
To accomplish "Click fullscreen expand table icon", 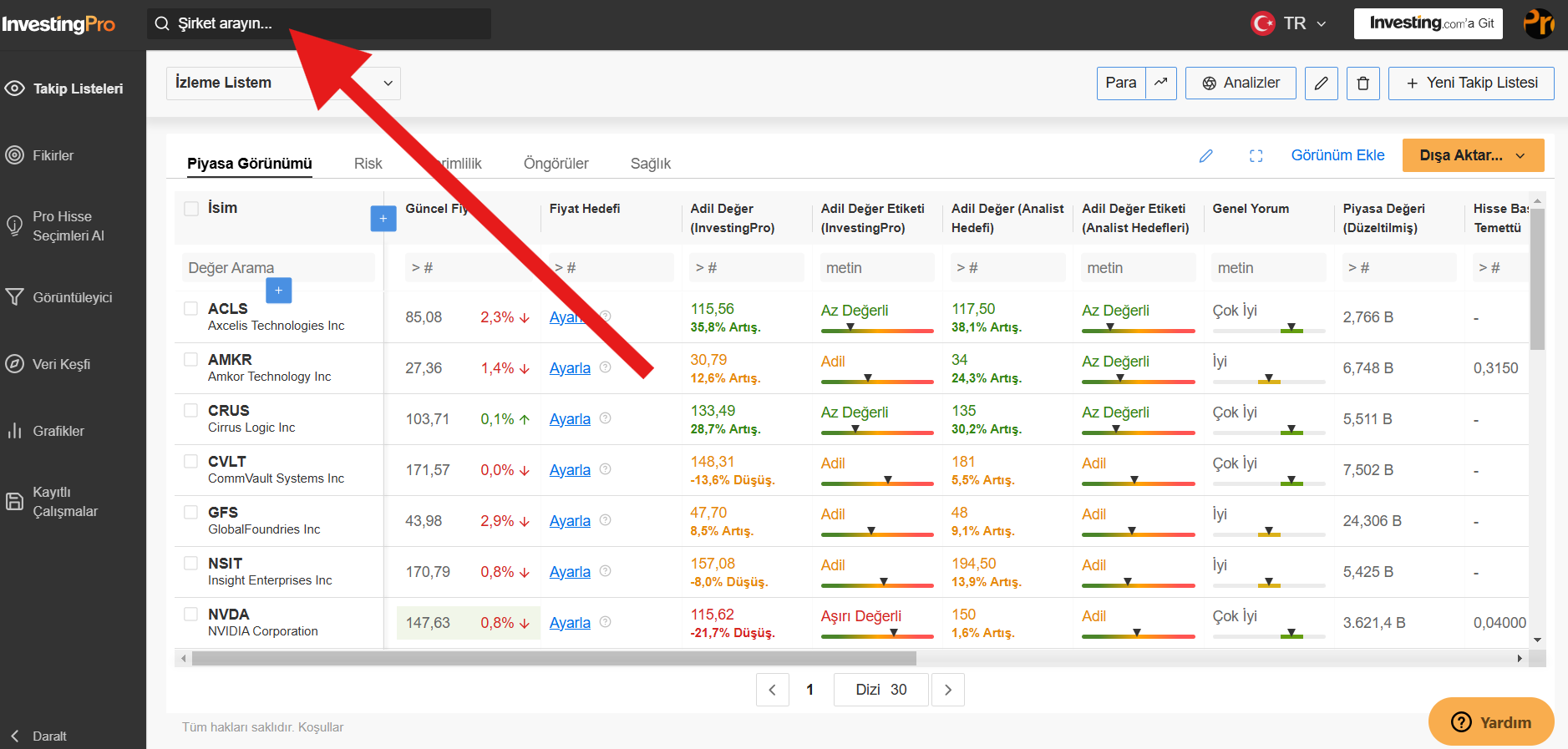I will (x=1256, y=156).
